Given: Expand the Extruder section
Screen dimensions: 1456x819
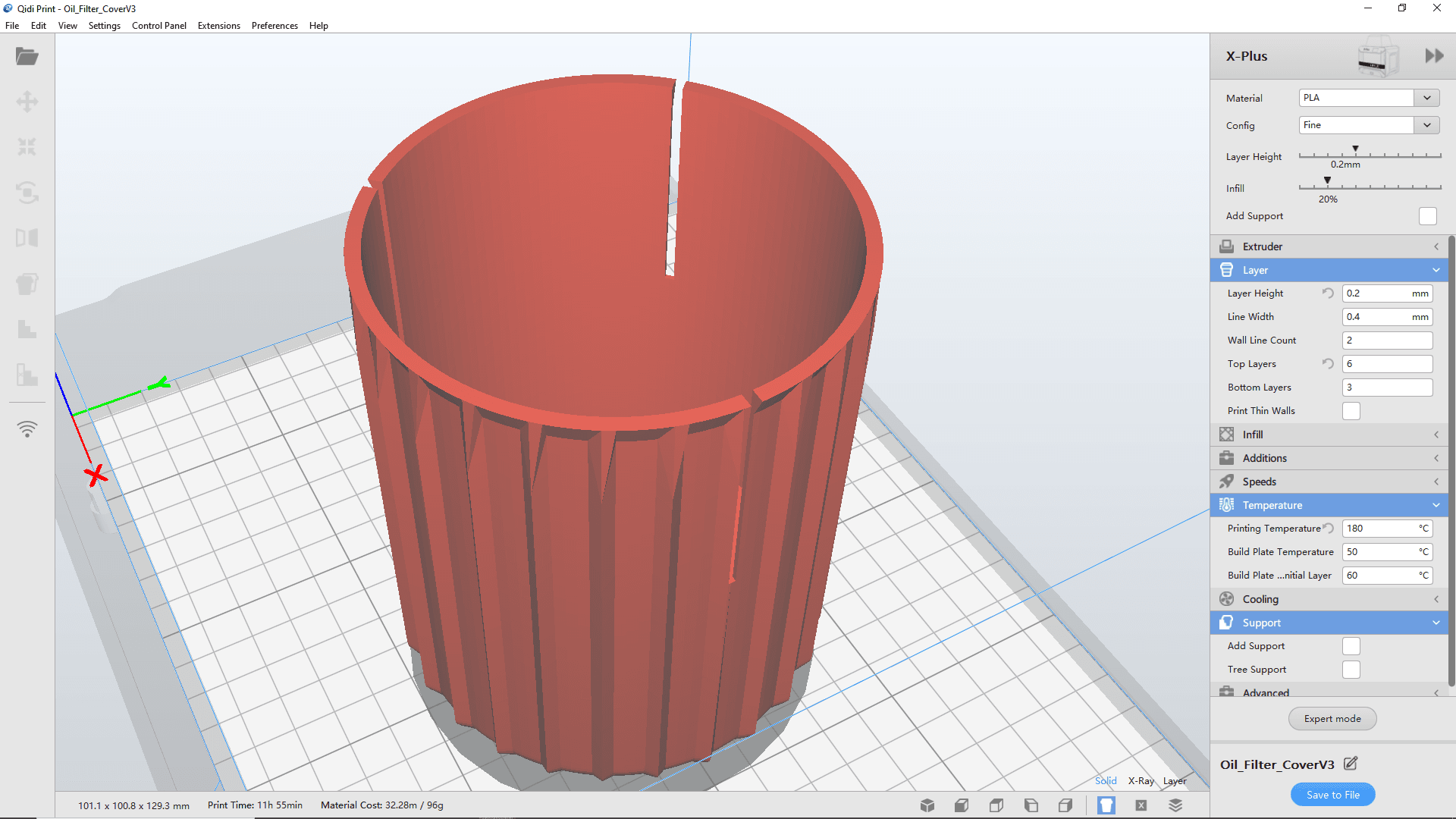Looking at the screenshot, I should [1329, 246].
